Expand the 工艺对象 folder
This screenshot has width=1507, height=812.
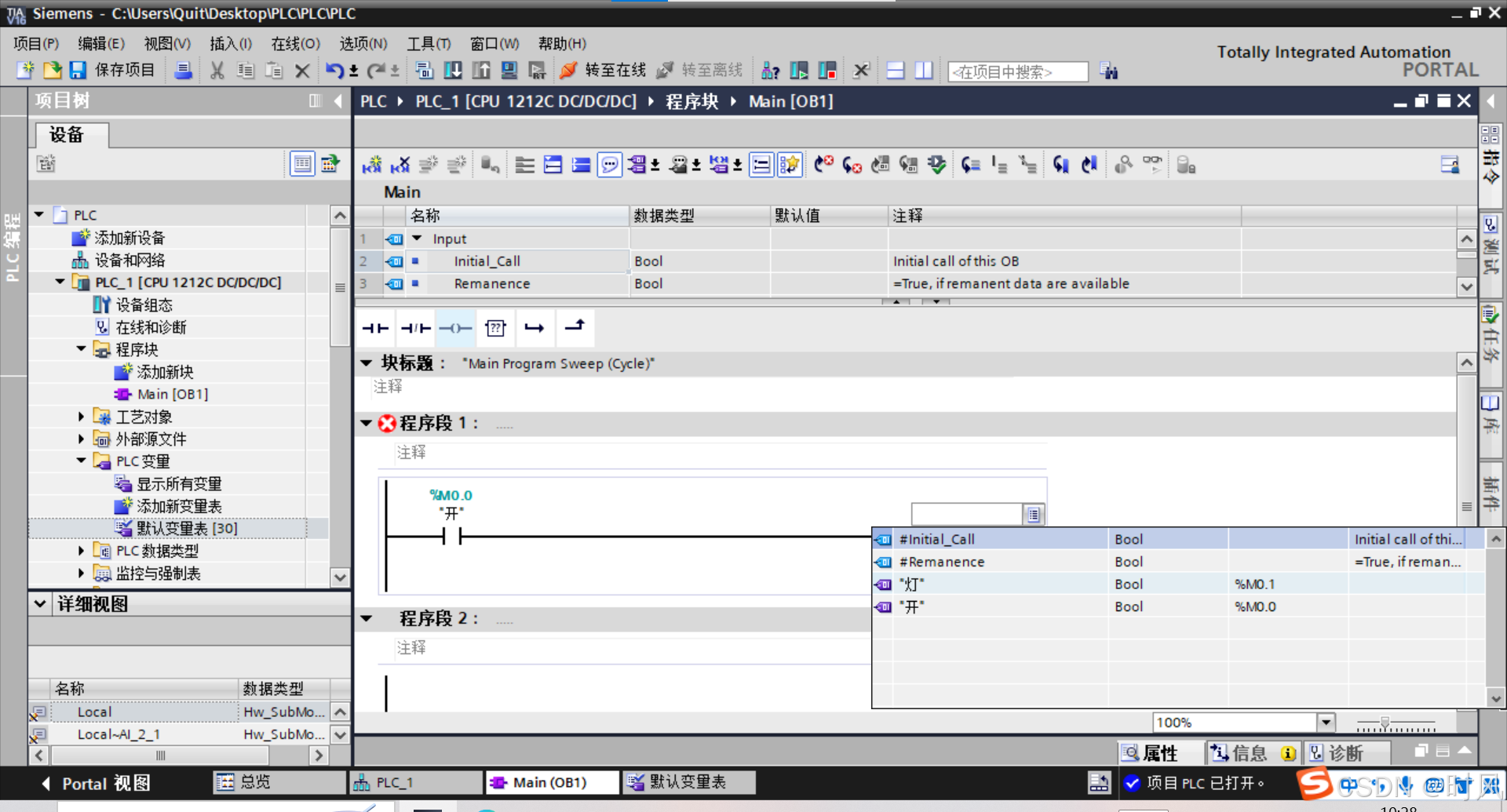tap(82, 417)
